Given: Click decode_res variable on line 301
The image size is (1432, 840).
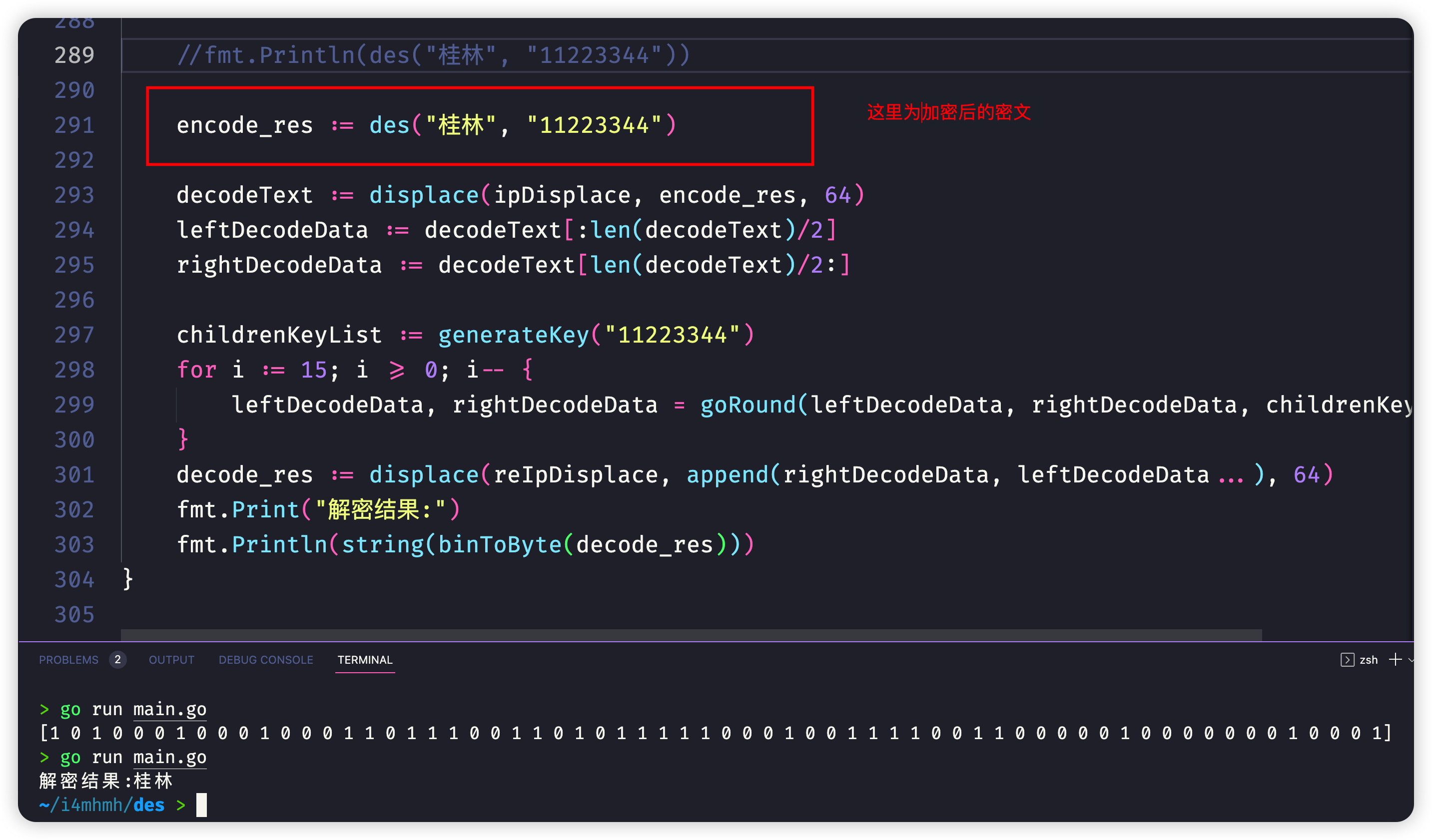Looking at the screenshot, I should [x=245, y=475].
